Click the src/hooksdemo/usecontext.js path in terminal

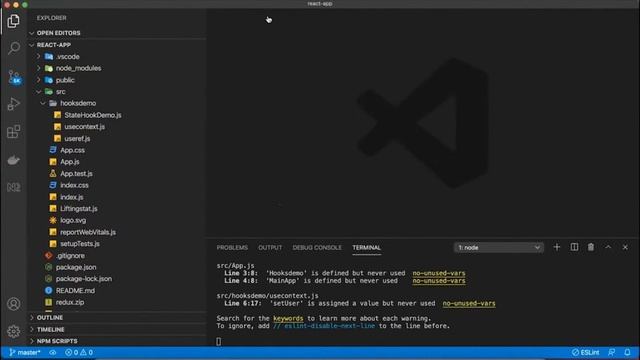click(267, 296)
